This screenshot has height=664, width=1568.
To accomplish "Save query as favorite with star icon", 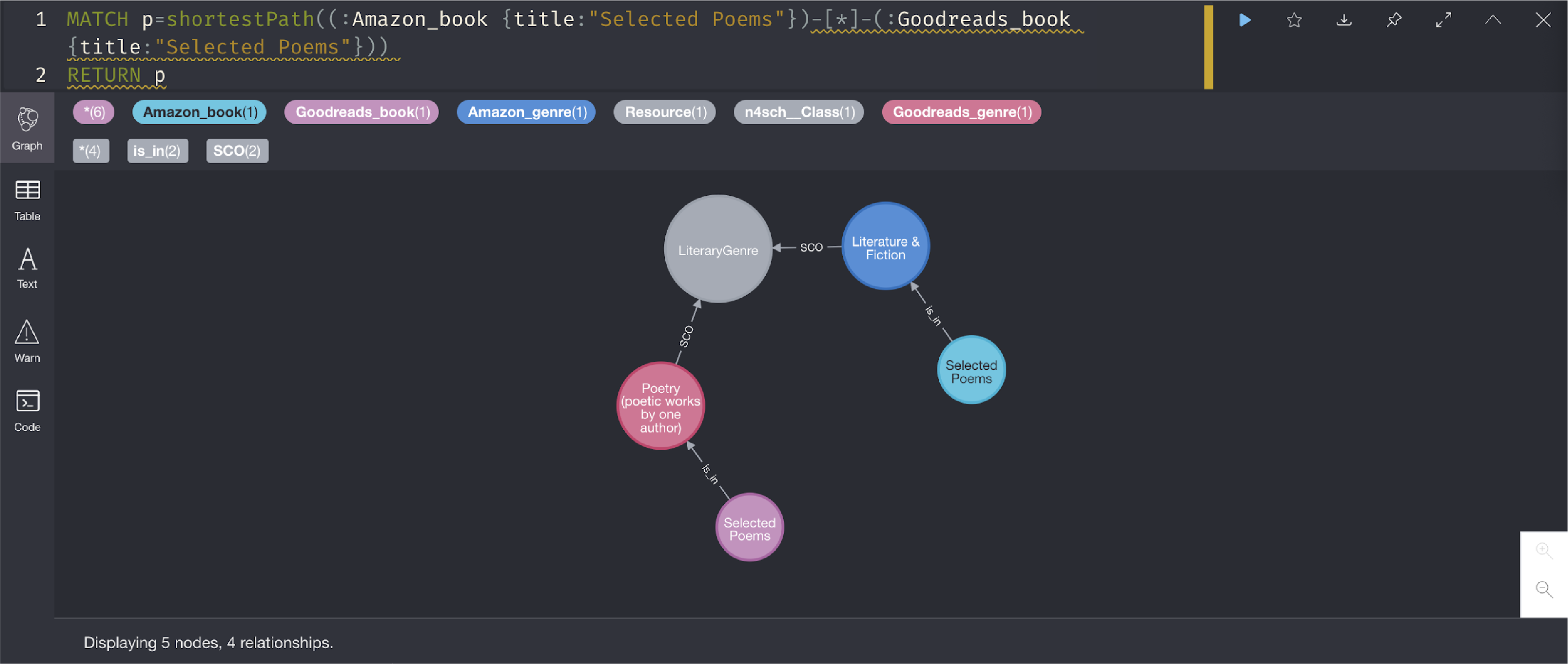I will point(1294,20).
